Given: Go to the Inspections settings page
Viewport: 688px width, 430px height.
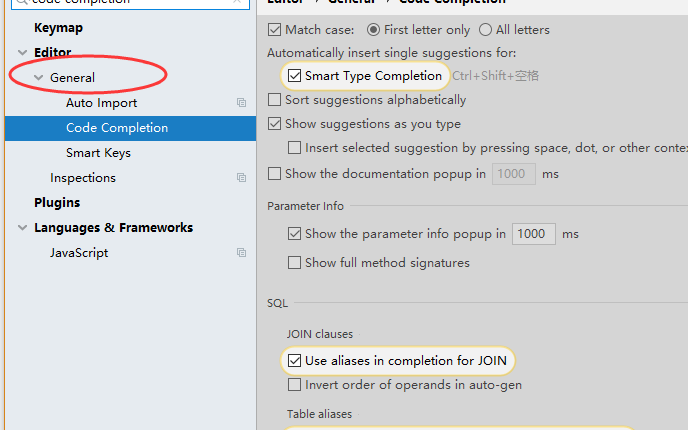Looking at the screenshot, I should [83, 178].
